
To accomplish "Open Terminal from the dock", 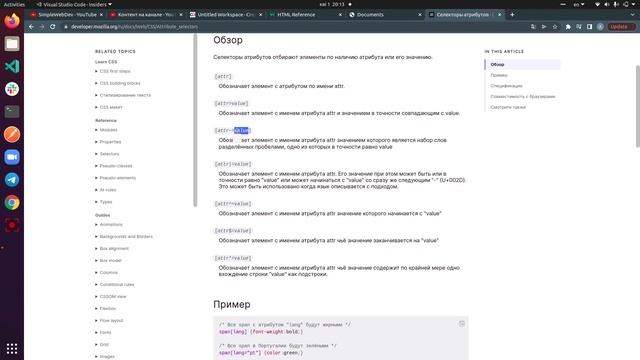I will [12, 111].
